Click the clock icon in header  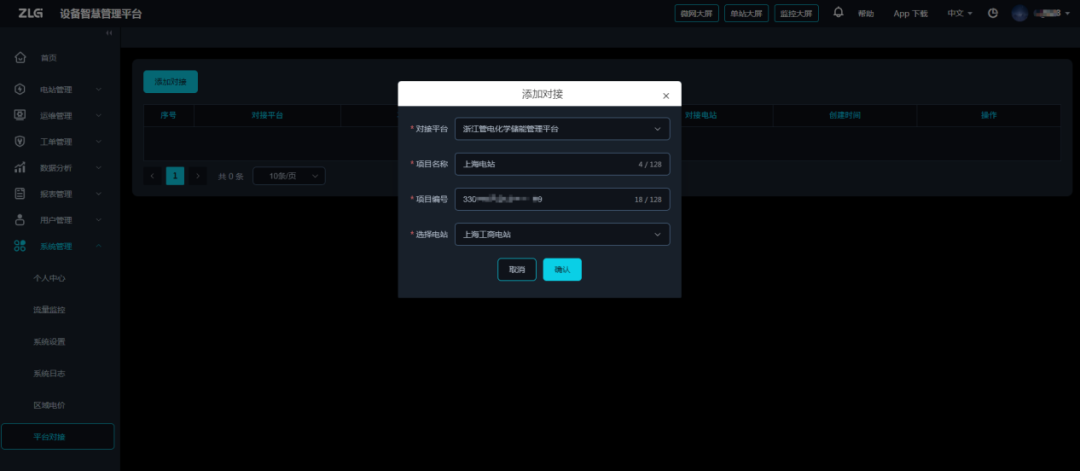(x=993, y=13)
